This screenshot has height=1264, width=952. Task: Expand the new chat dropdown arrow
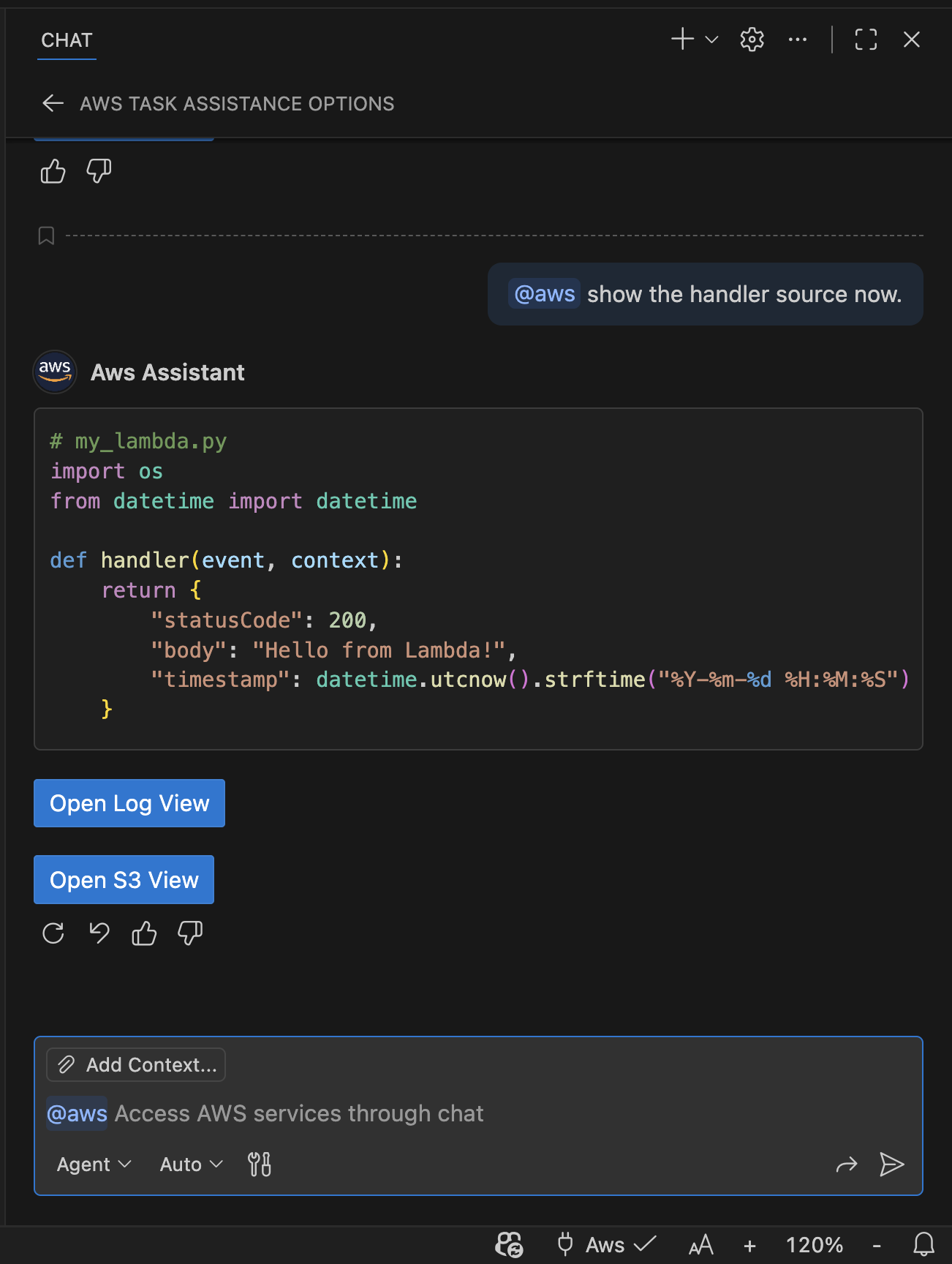tap(711, 39)
